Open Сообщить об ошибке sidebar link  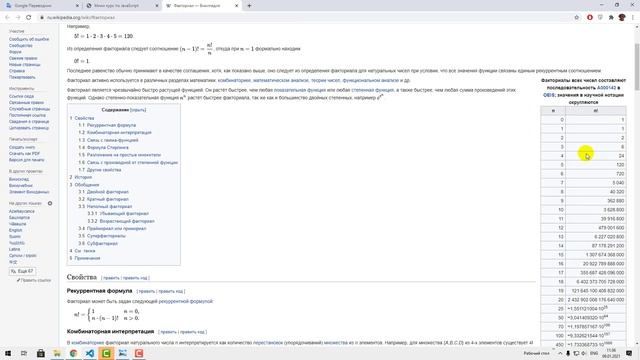29,39
